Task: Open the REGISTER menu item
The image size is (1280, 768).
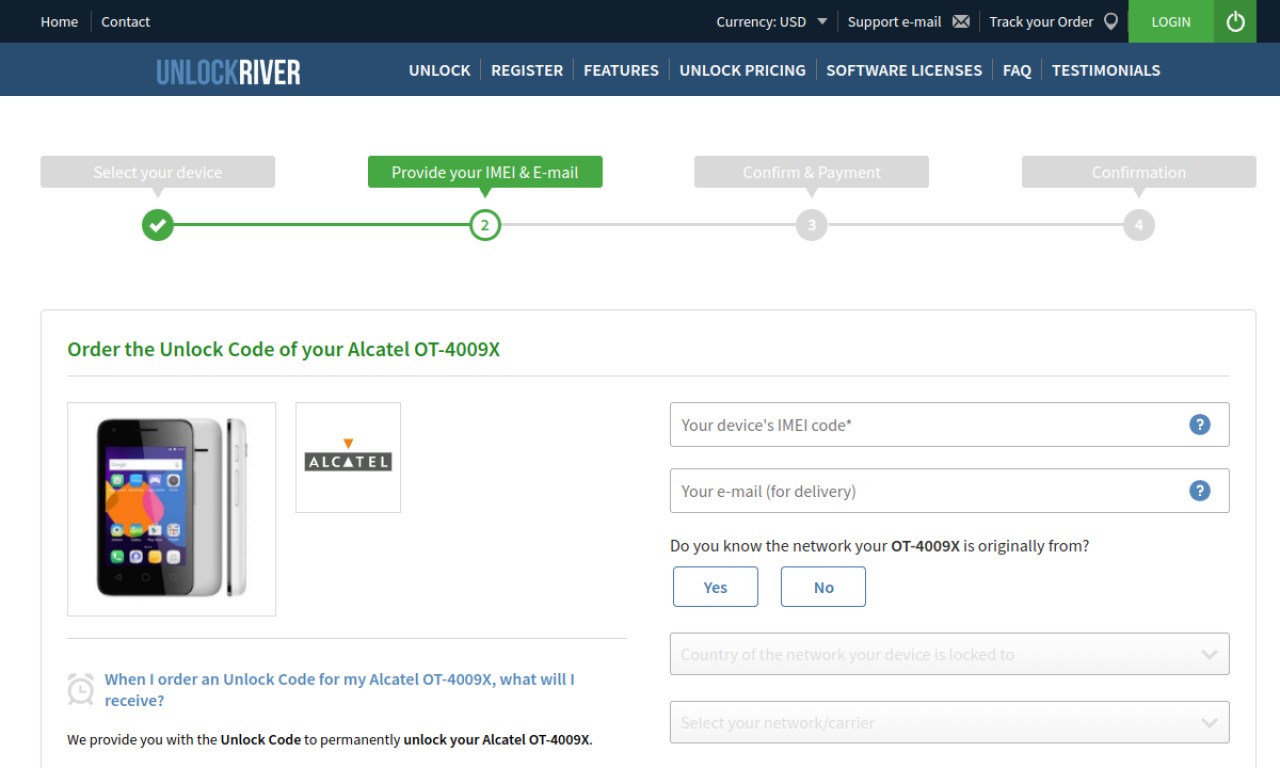Action: [x=527, y=70]
